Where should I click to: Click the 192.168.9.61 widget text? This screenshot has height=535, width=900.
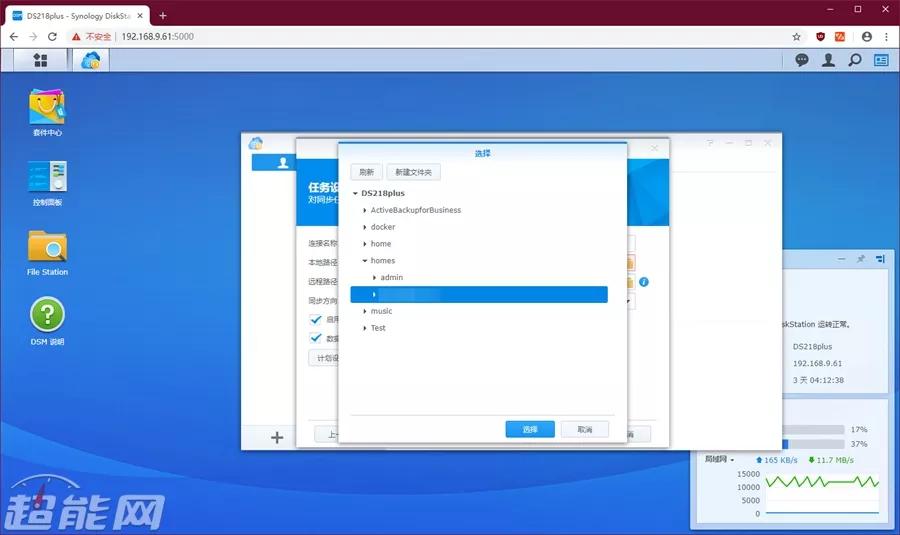(x=817, y=363)
